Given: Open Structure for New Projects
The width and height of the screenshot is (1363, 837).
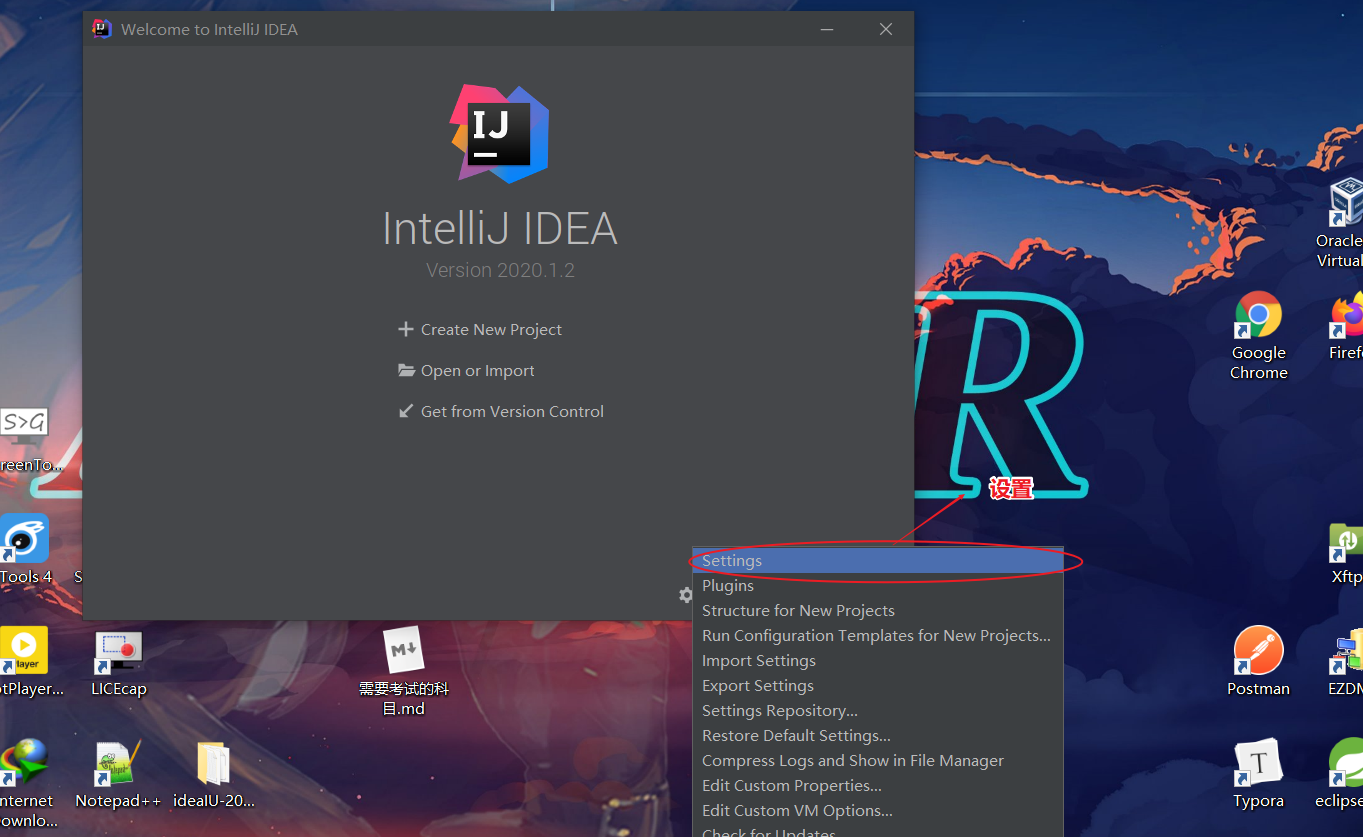Looking at the screenshot, I should (x=877, y=611).
